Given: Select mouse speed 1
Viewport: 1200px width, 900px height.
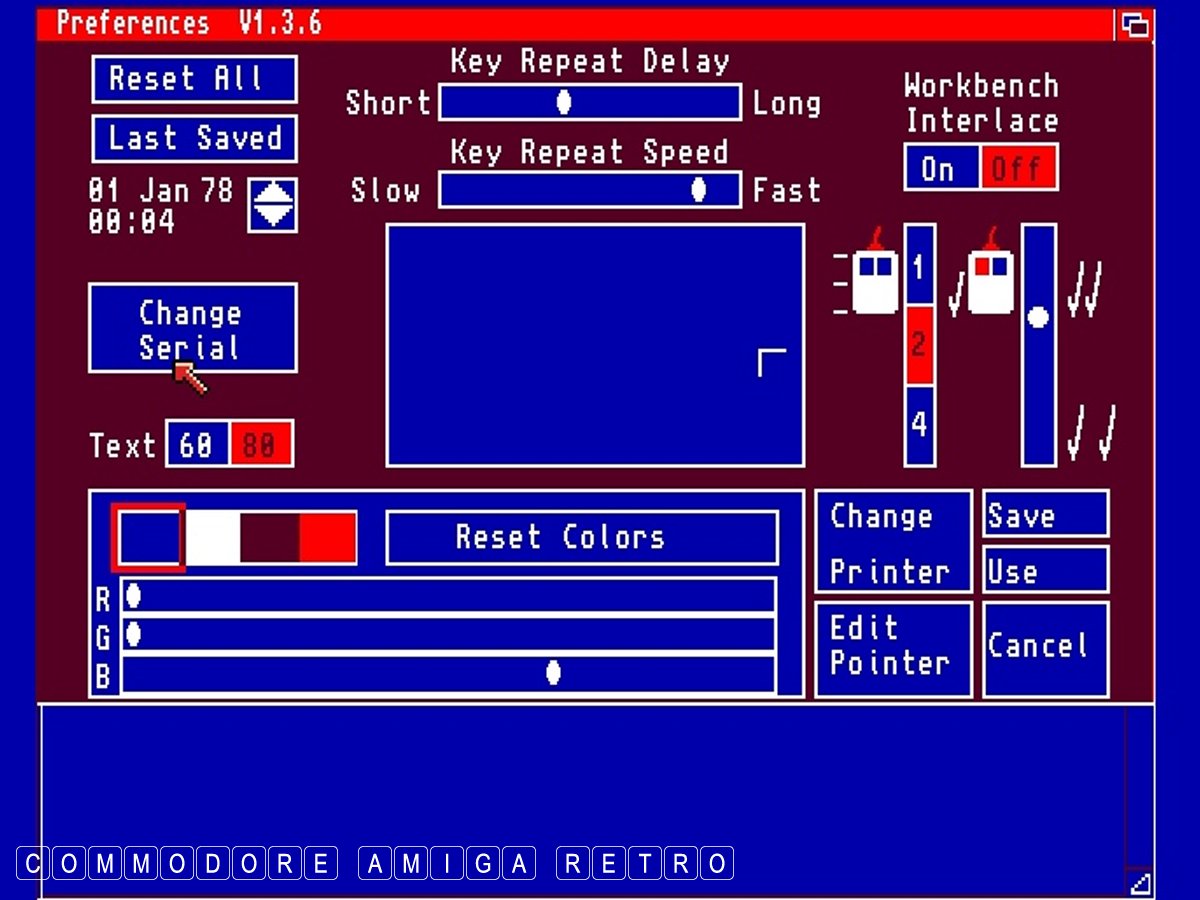Looking at the screenshot, I should coord(919,266).
